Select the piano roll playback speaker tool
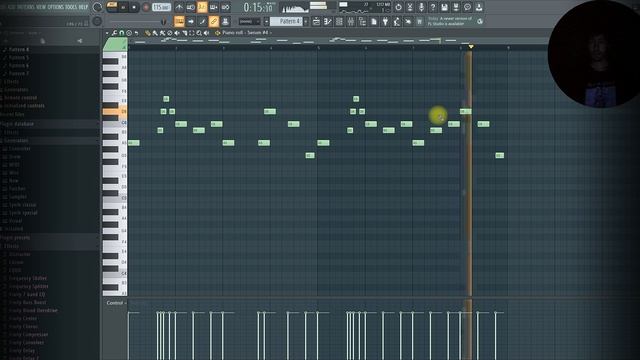This screenshot has height=360, width=640. (x=207, y=33)
